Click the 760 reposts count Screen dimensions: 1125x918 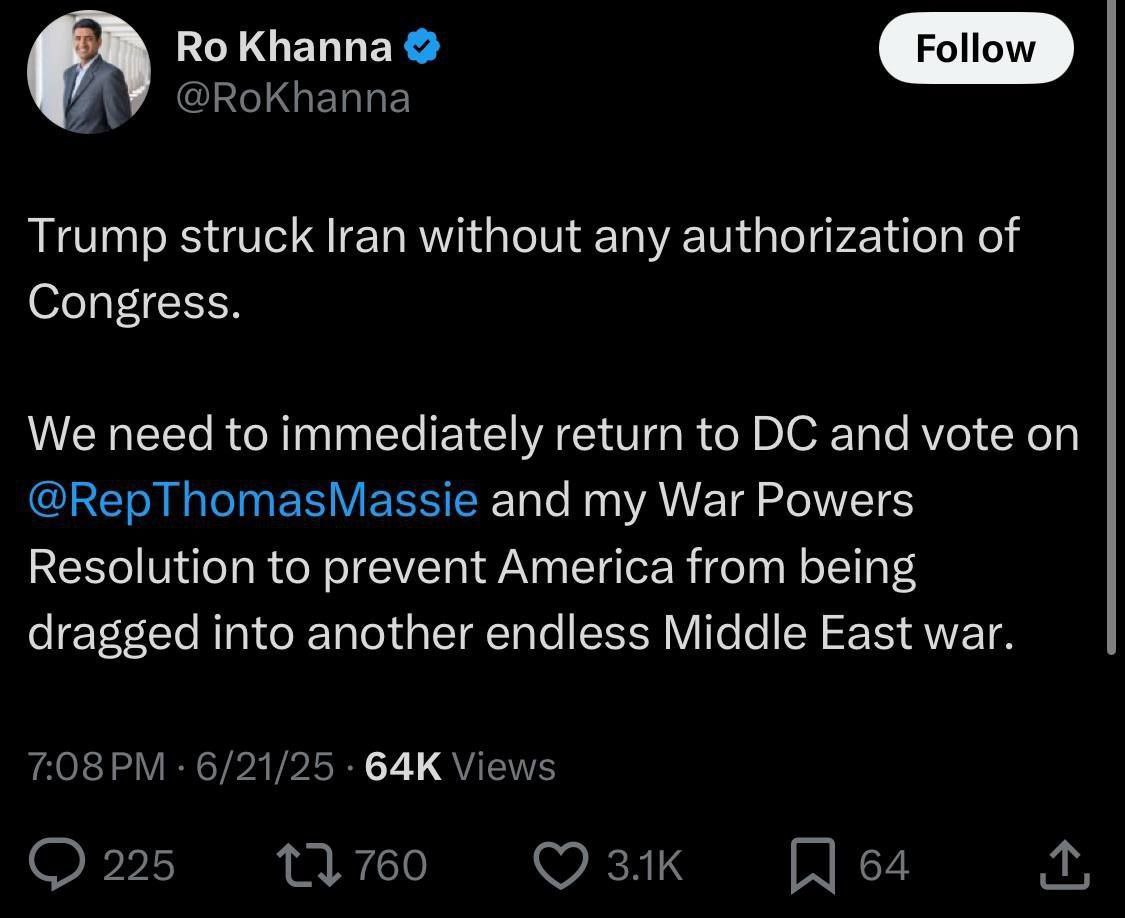point(391,866)
